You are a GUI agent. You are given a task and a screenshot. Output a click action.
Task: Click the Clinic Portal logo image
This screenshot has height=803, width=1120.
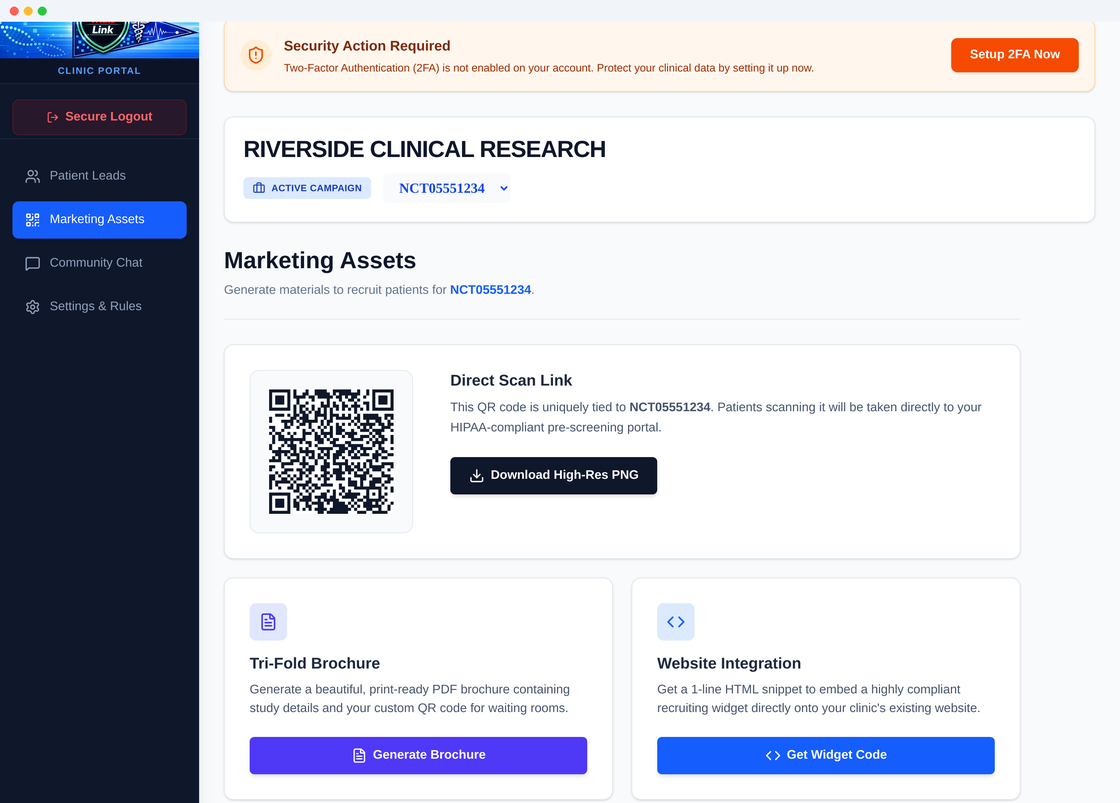tap(99, 40)
